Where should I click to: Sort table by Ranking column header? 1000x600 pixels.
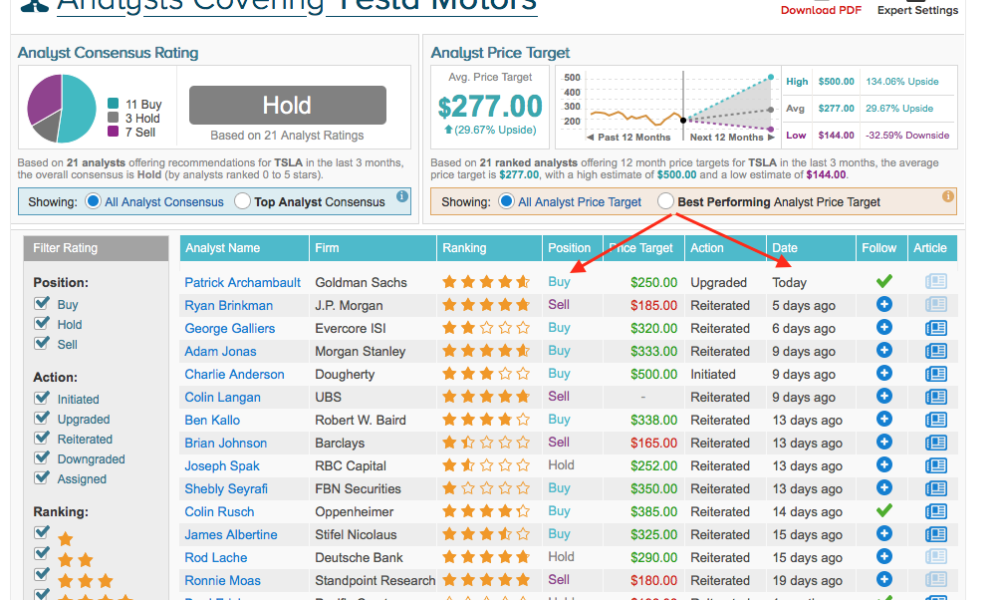click(464, 248)
